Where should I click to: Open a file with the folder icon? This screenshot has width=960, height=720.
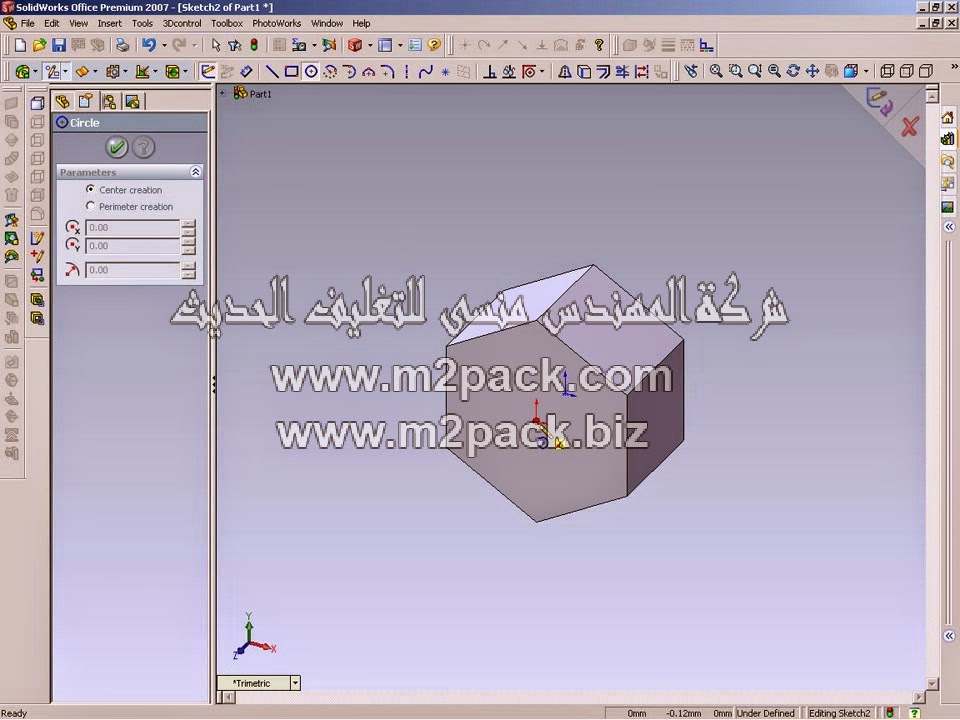pos(39,45)
